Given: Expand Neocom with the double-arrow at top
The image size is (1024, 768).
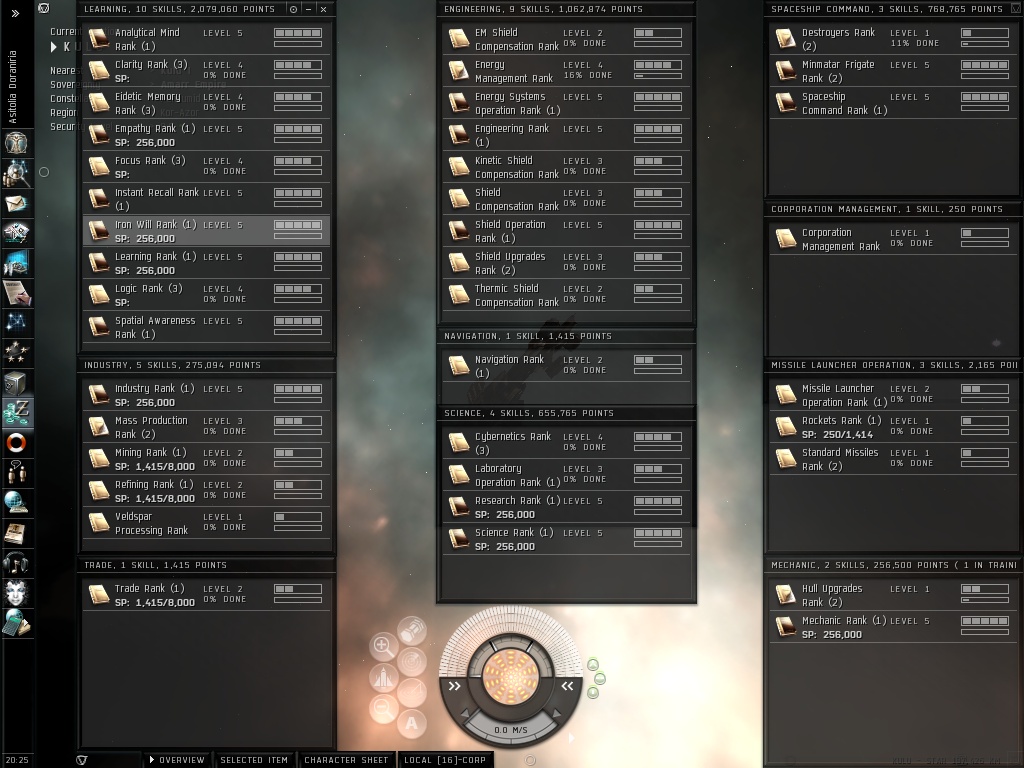Looking at the screenshot, I should [15, 13].
